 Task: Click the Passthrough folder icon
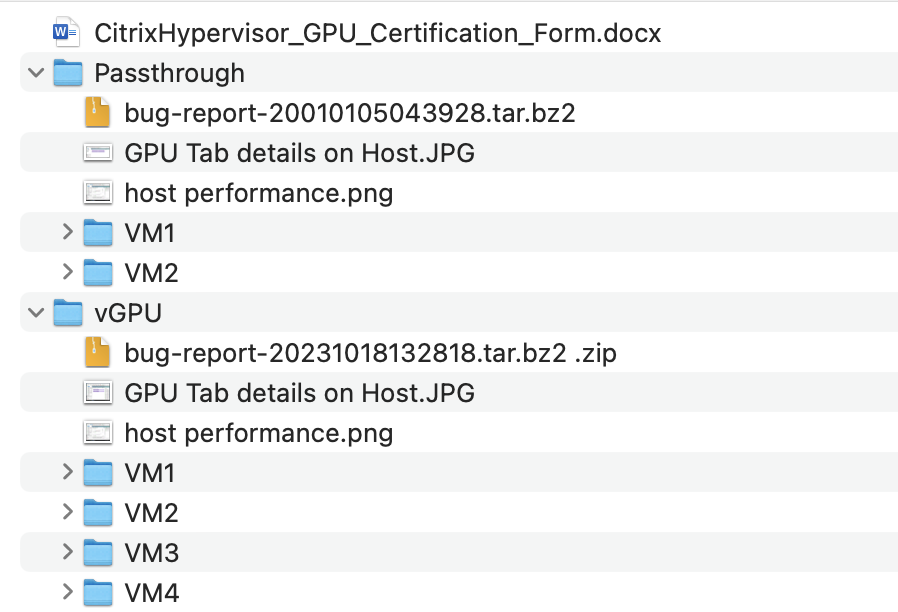point(68,73)
